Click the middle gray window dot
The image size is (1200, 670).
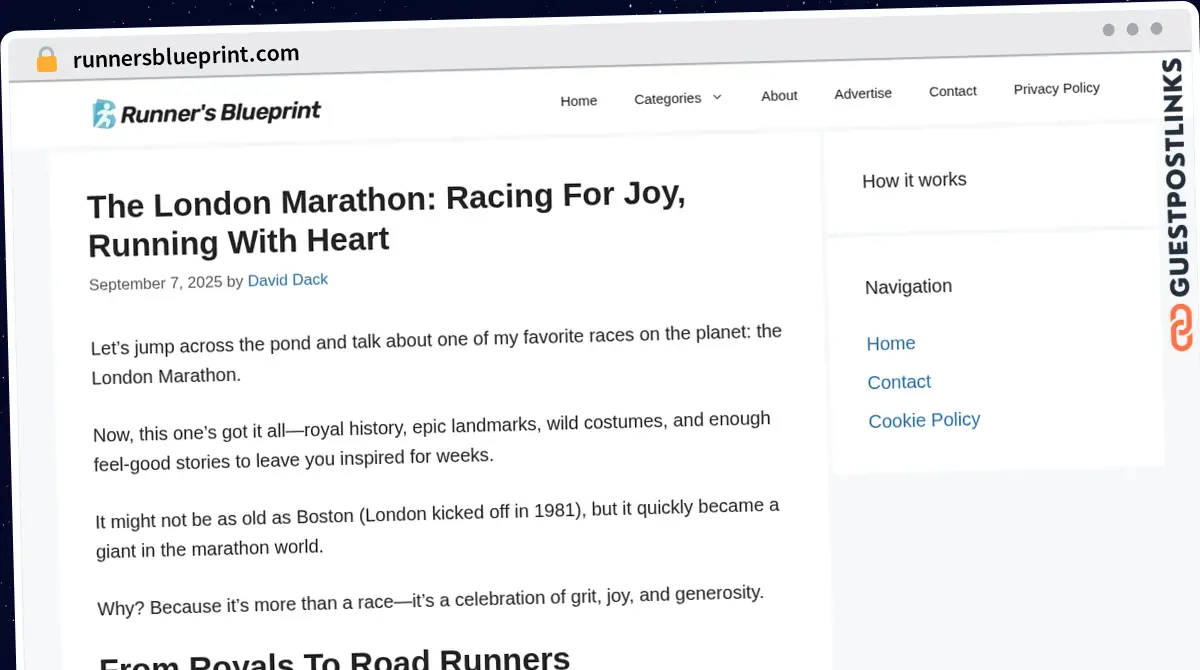point(1132,30)
